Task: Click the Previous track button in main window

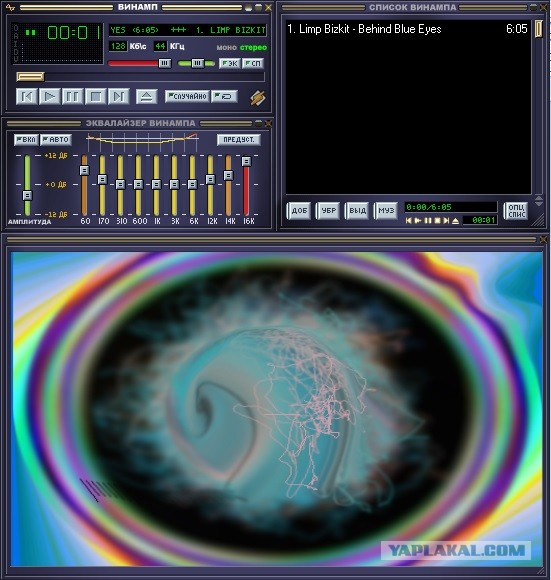Action: tap(27, 97)
